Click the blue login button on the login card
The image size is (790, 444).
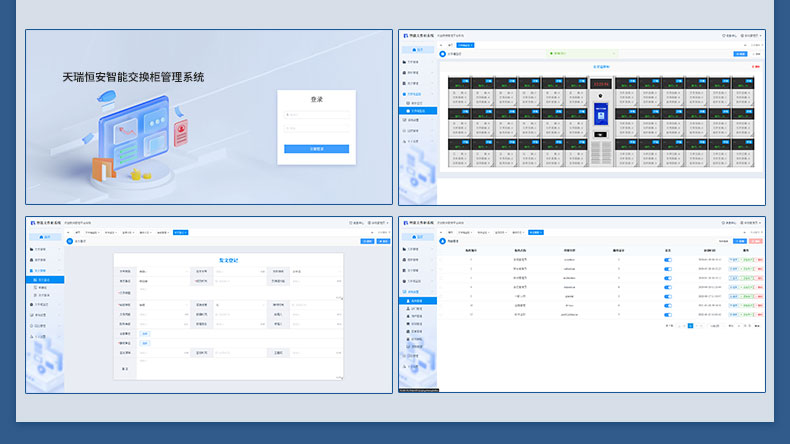316,149
